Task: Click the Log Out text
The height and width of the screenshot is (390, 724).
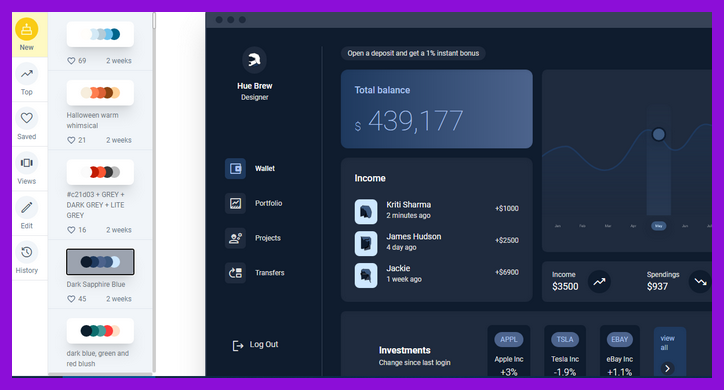Action: pos(264,344)
